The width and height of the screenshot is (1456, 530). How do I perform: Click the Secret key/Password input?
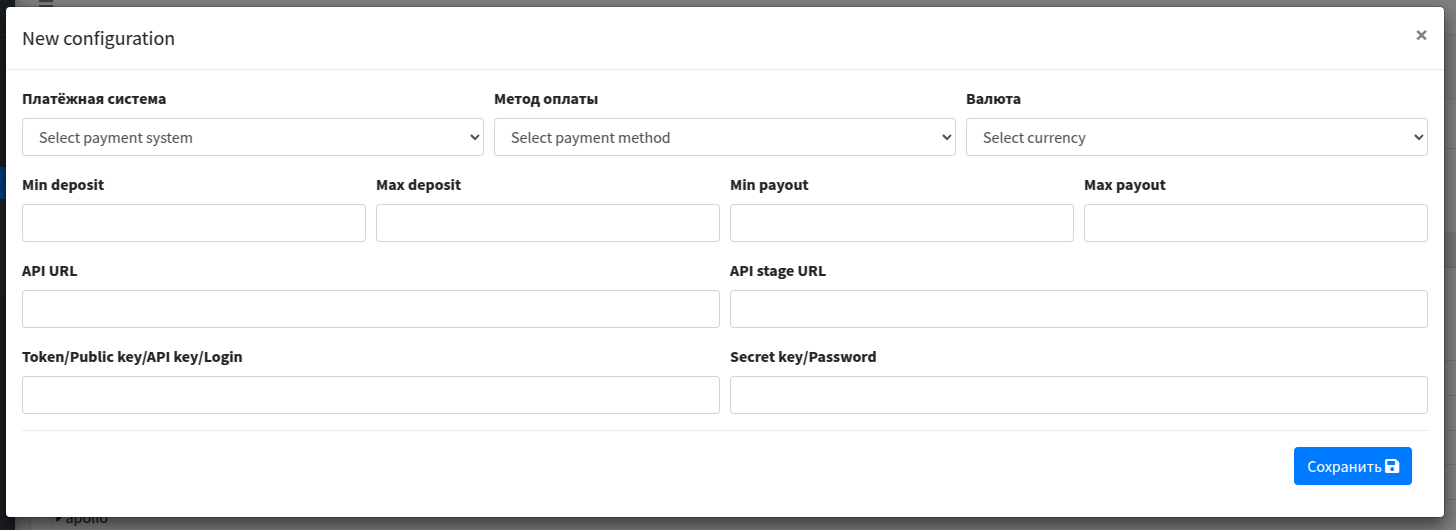point(1079,395)
